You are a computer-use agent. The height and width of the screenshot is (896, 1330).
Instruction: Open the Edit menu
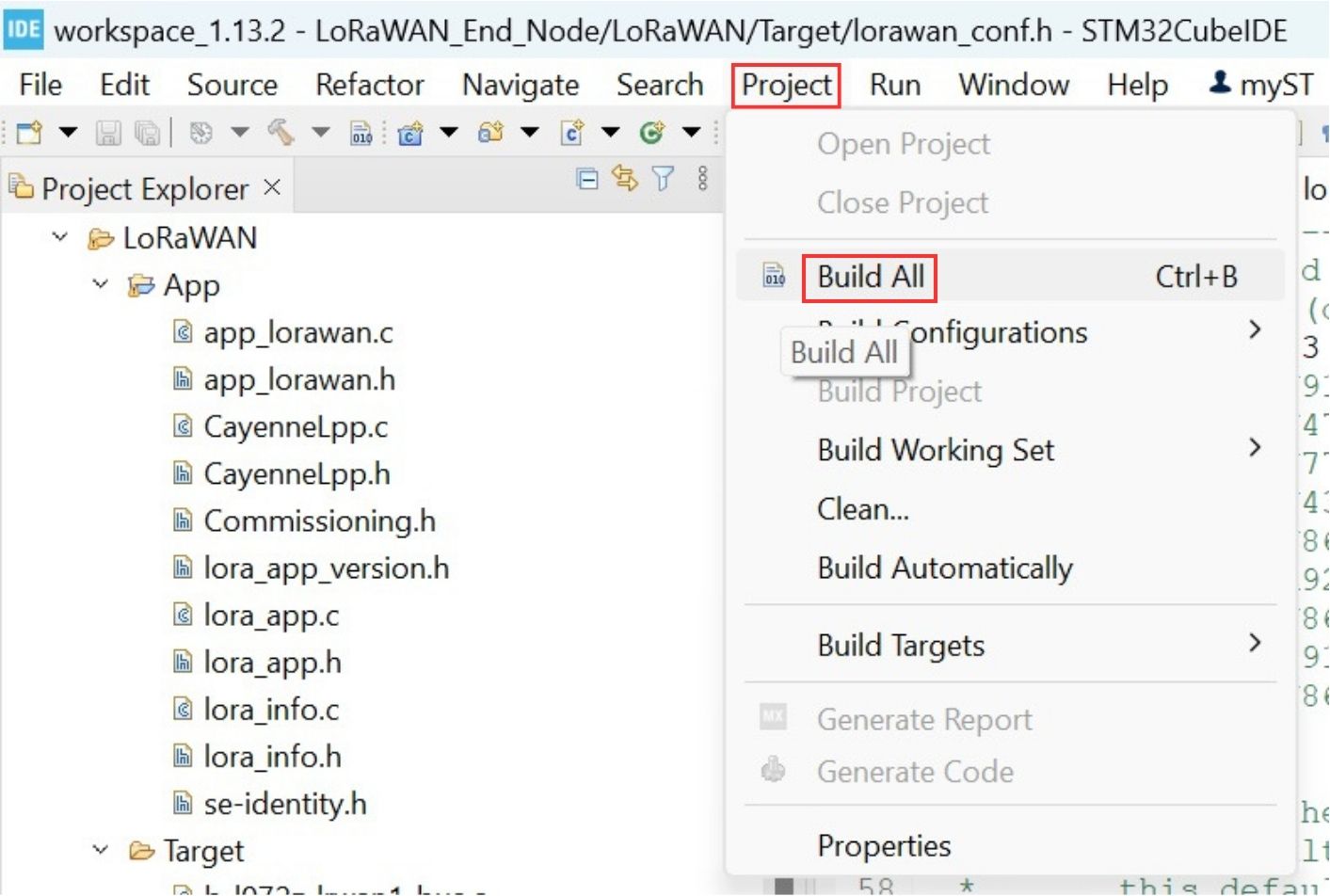125,85
